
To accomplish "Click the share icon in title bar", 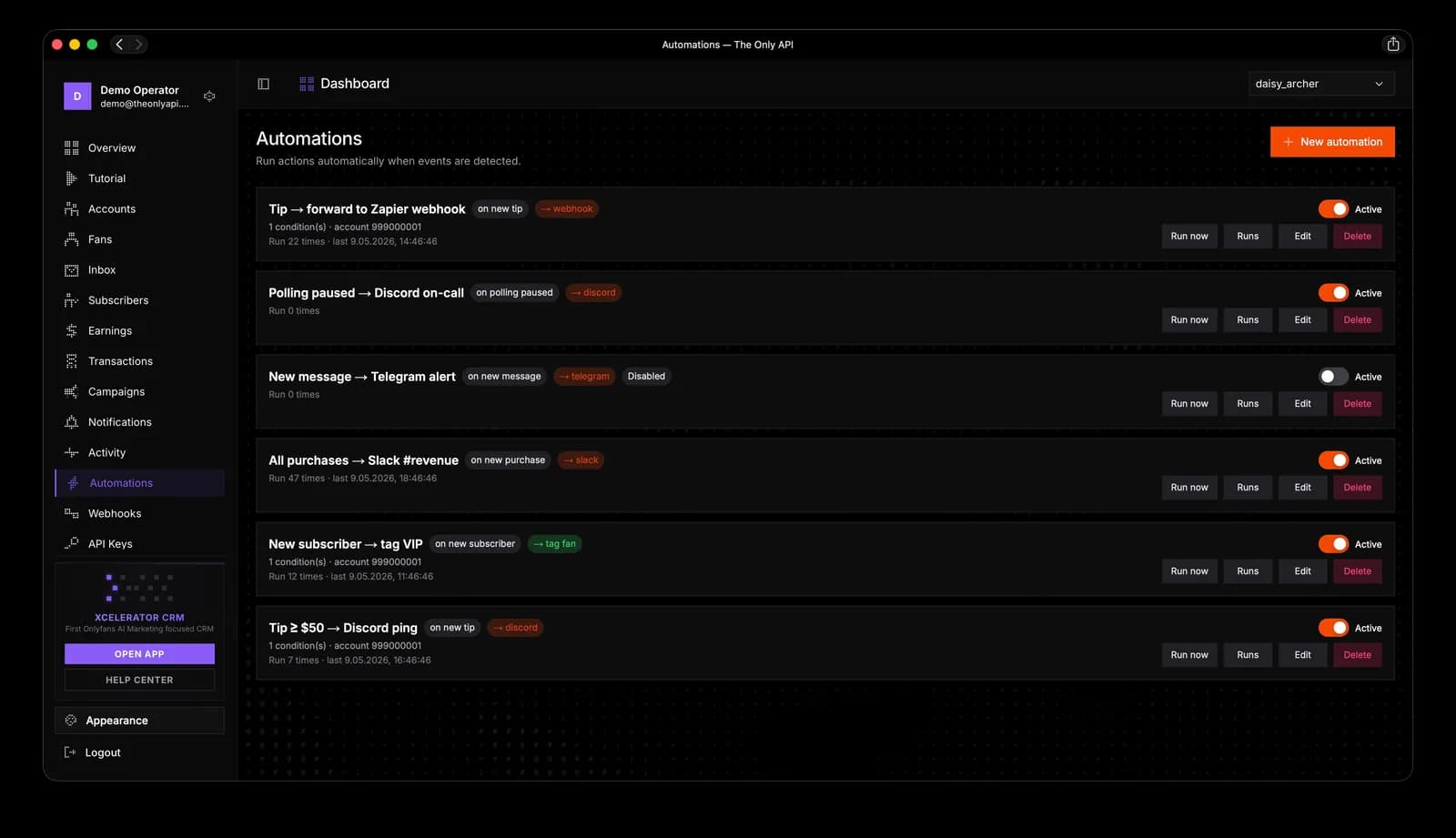I will coord(1392,45).
